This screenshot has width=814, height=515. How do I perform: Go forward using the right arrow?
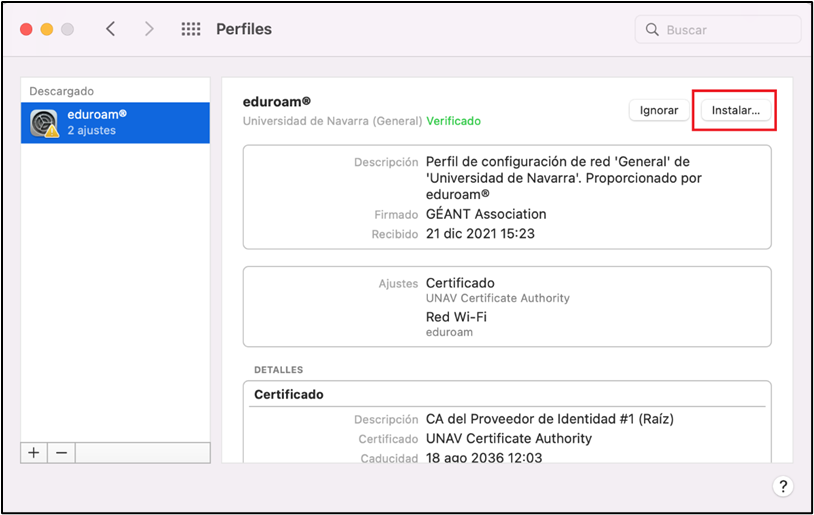point(149,29)
